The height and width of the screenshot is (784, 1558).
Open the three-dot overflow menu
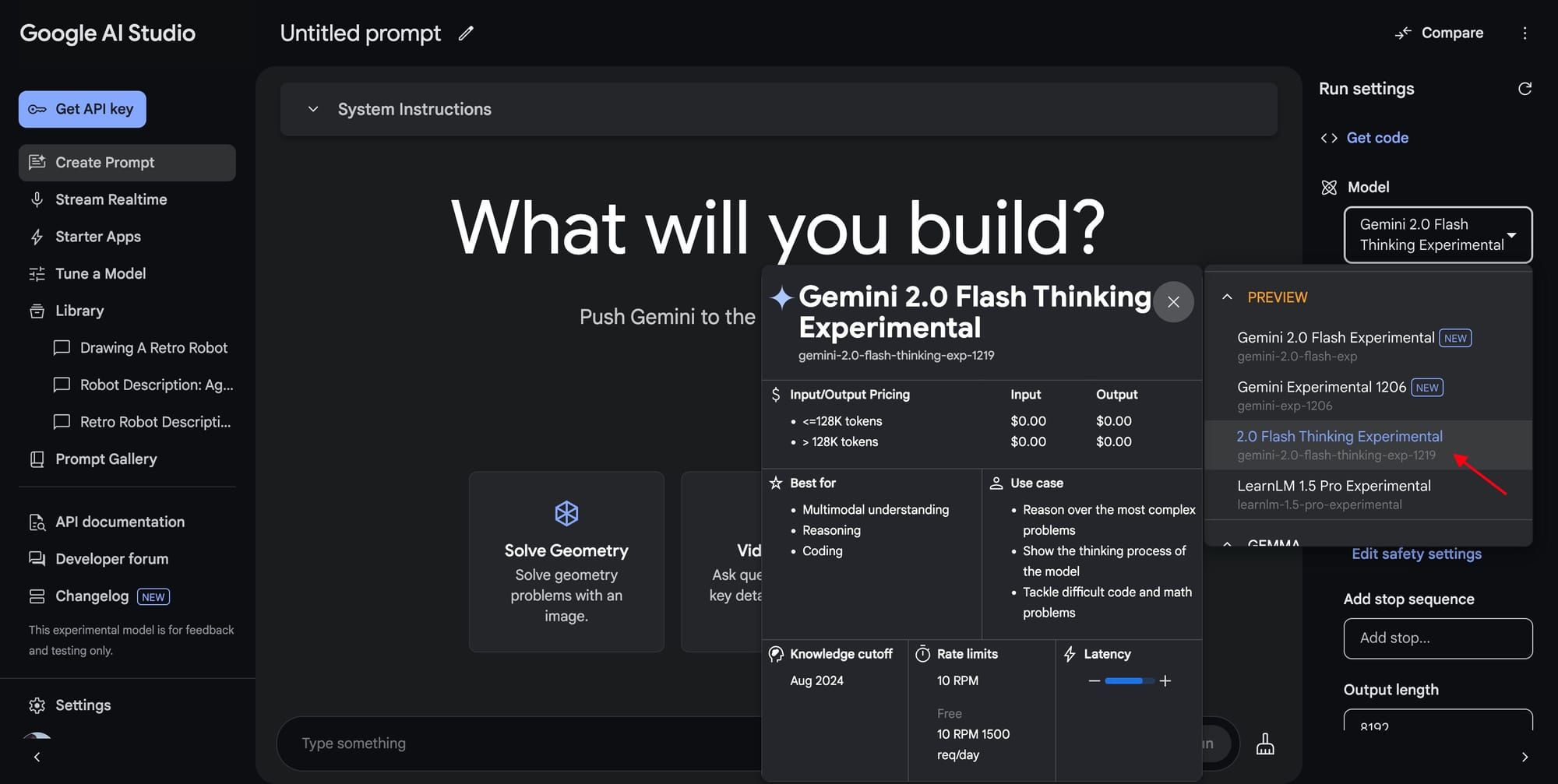1525,33
